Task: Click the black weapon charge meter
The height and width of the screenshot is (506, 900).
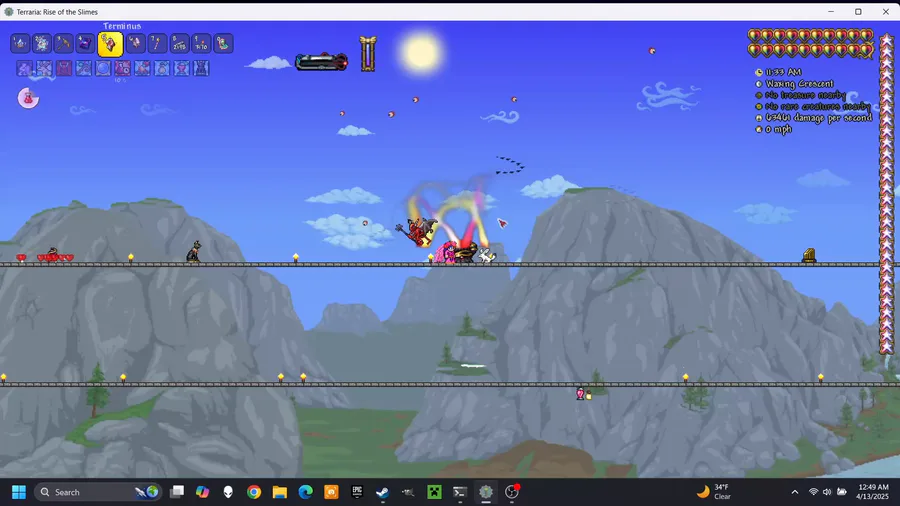Action: coord(321,61)
